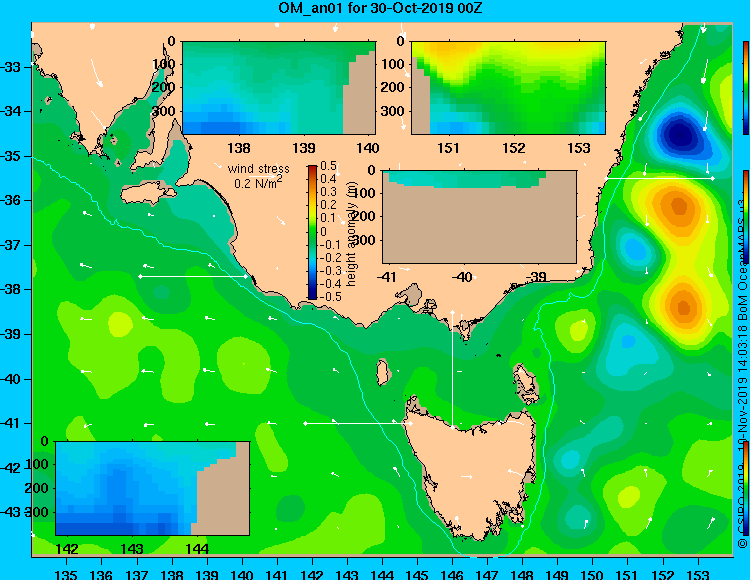Open the depth section inset spanning 142 to 144

pos(153,488)
